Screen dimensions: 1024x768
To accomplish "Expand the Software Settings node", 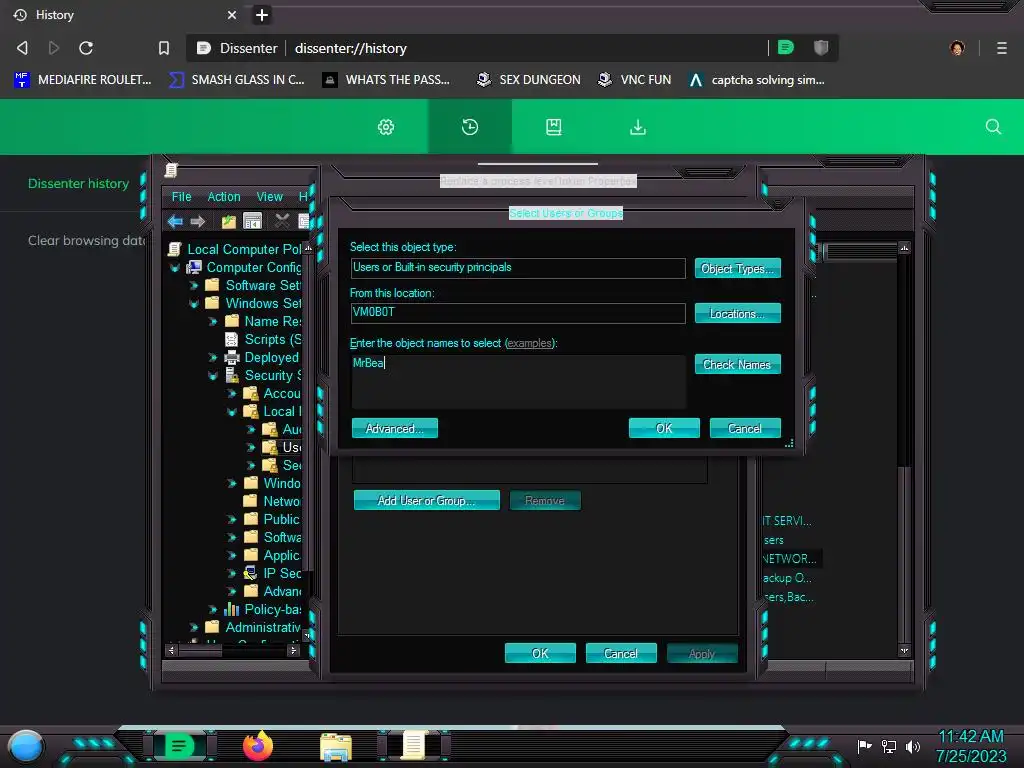I will click(x=194, y=285).
